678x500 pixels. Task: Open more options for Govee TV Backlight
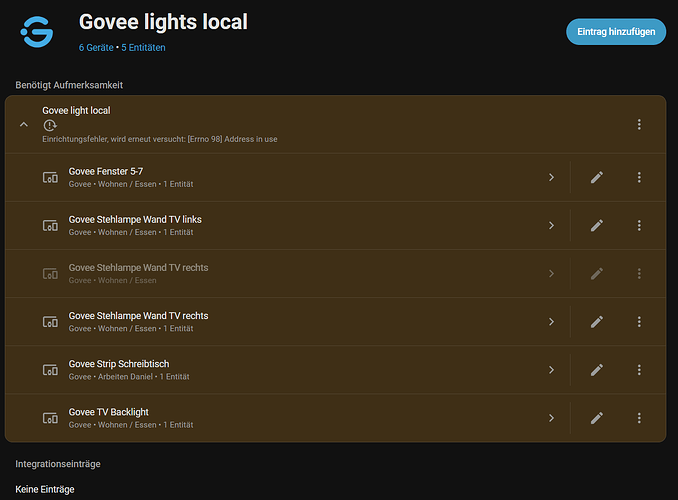coord(639,418)
